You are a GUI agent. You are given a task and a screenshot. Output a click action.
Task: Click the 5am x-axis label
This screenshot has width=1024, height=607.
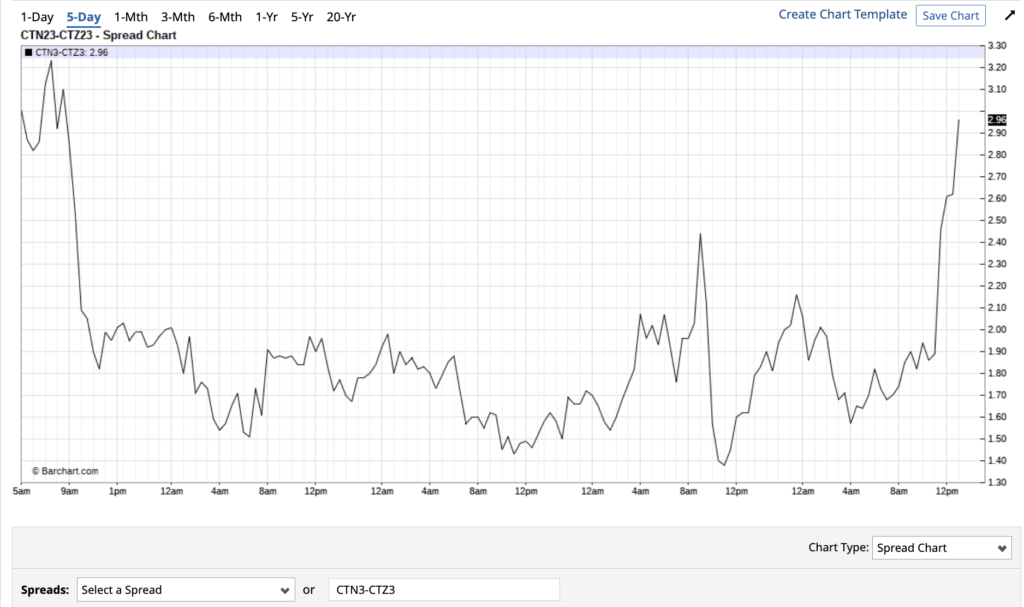point(22,491)
